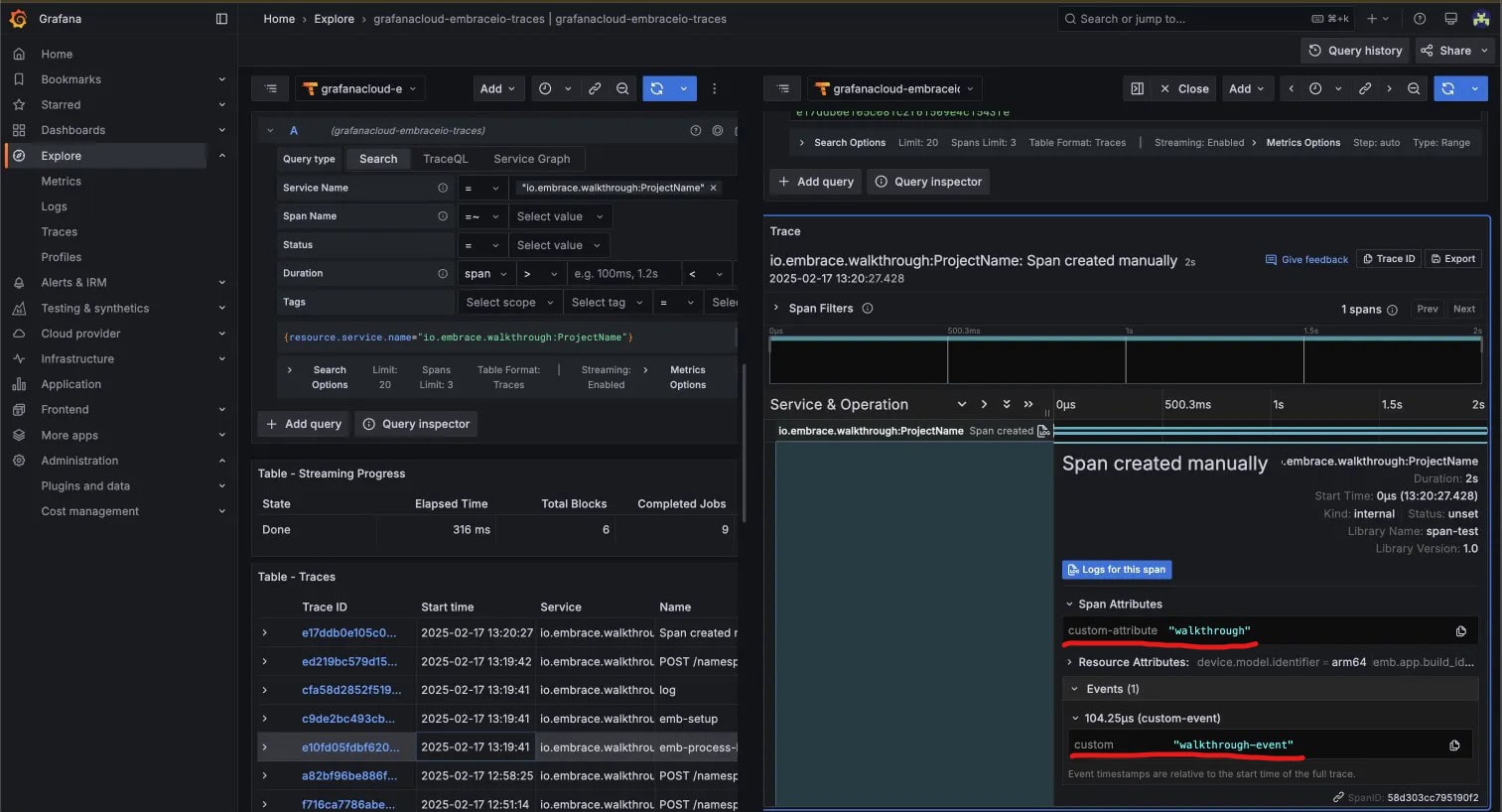1502x812 pixels.
Task: Open Logs under Explore
Action: pos(54,206)
